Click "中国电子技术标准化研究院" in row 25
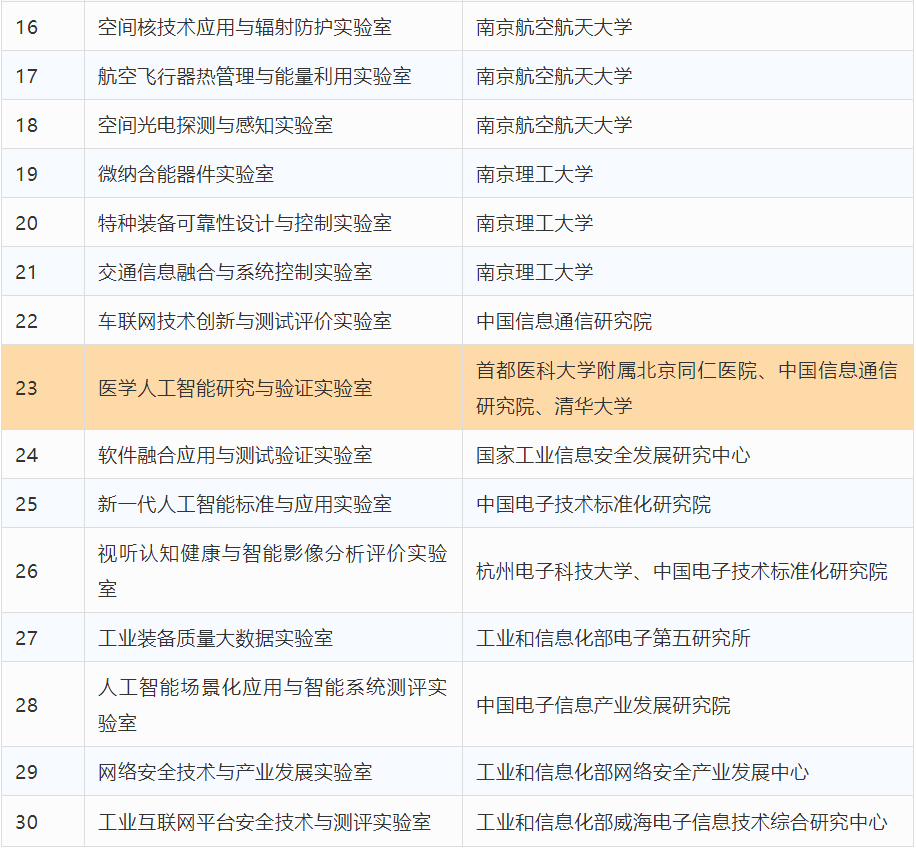916x849 pixels. [594, 504]
